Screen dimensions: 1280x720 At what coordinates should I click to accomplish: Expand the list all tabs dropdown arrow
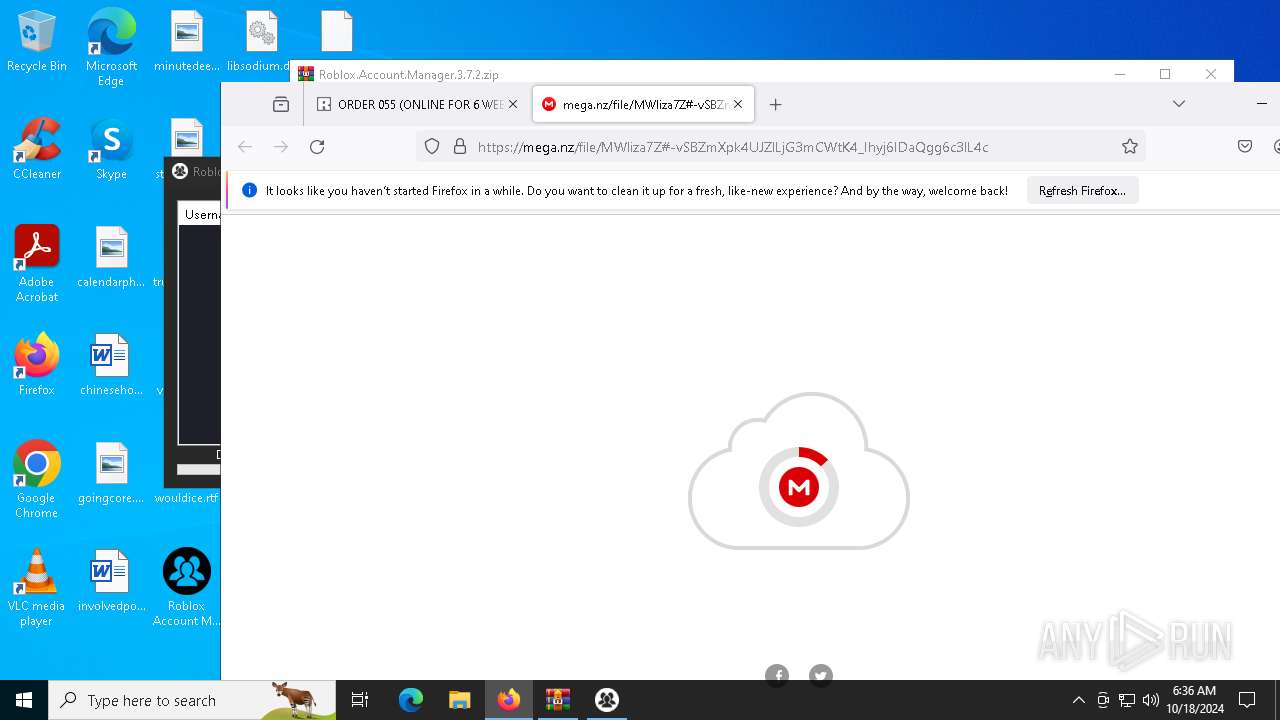1179,104
